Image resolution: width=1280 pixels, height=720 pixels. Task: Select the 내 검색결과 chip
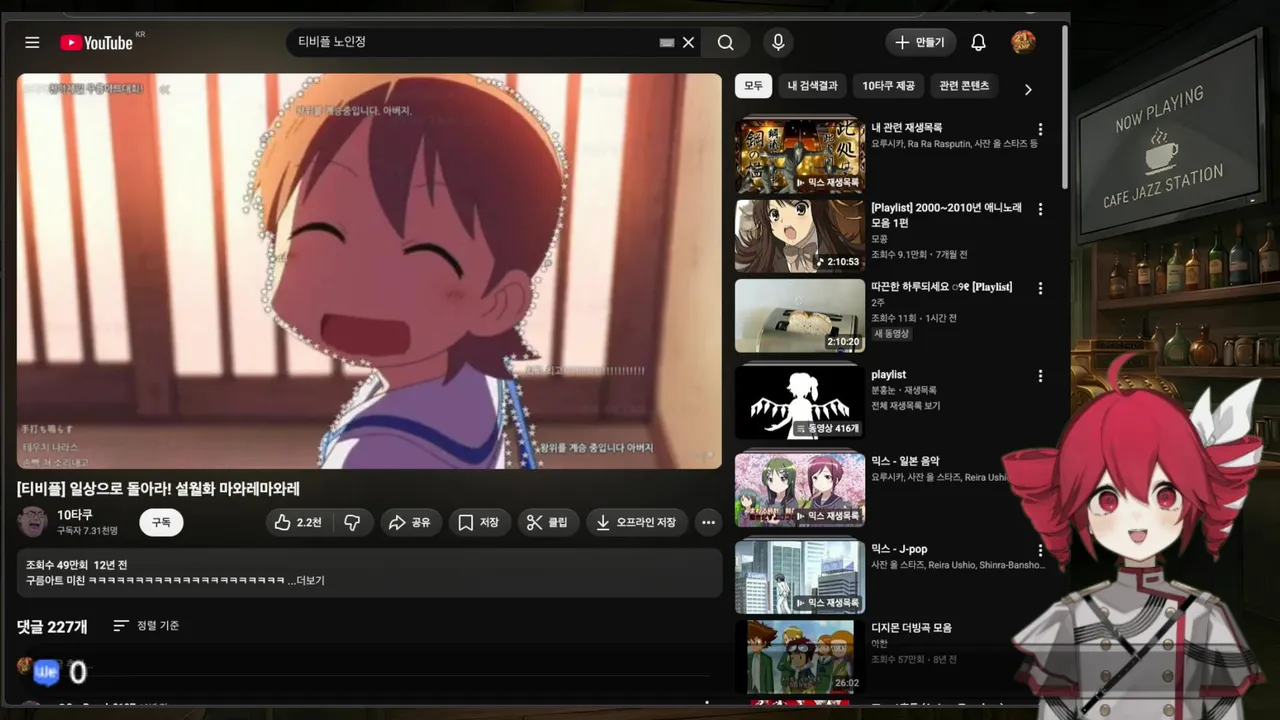(x=813, y=86)
